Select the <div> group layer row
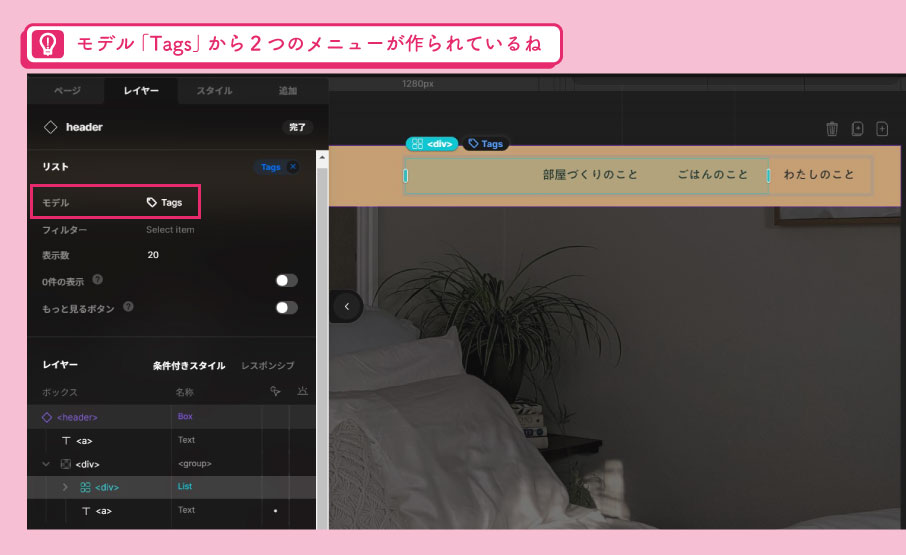Screen dimensions: 906x555 (x=172, y=464)
